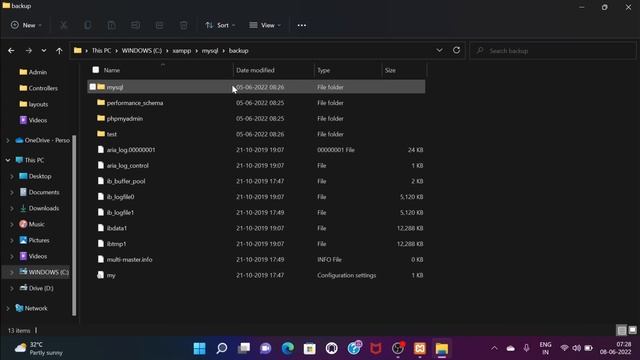
Task: Launch Microsoft Edge from taskbar
Action: tap(288, 348)
